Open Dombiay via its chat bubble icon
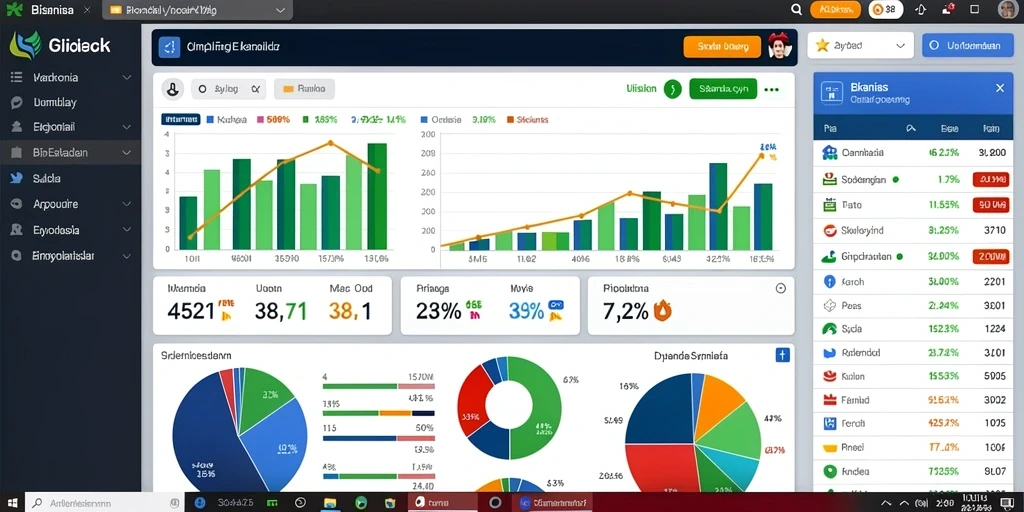This screenshot has height=512, width=1024. coord(17,103)
